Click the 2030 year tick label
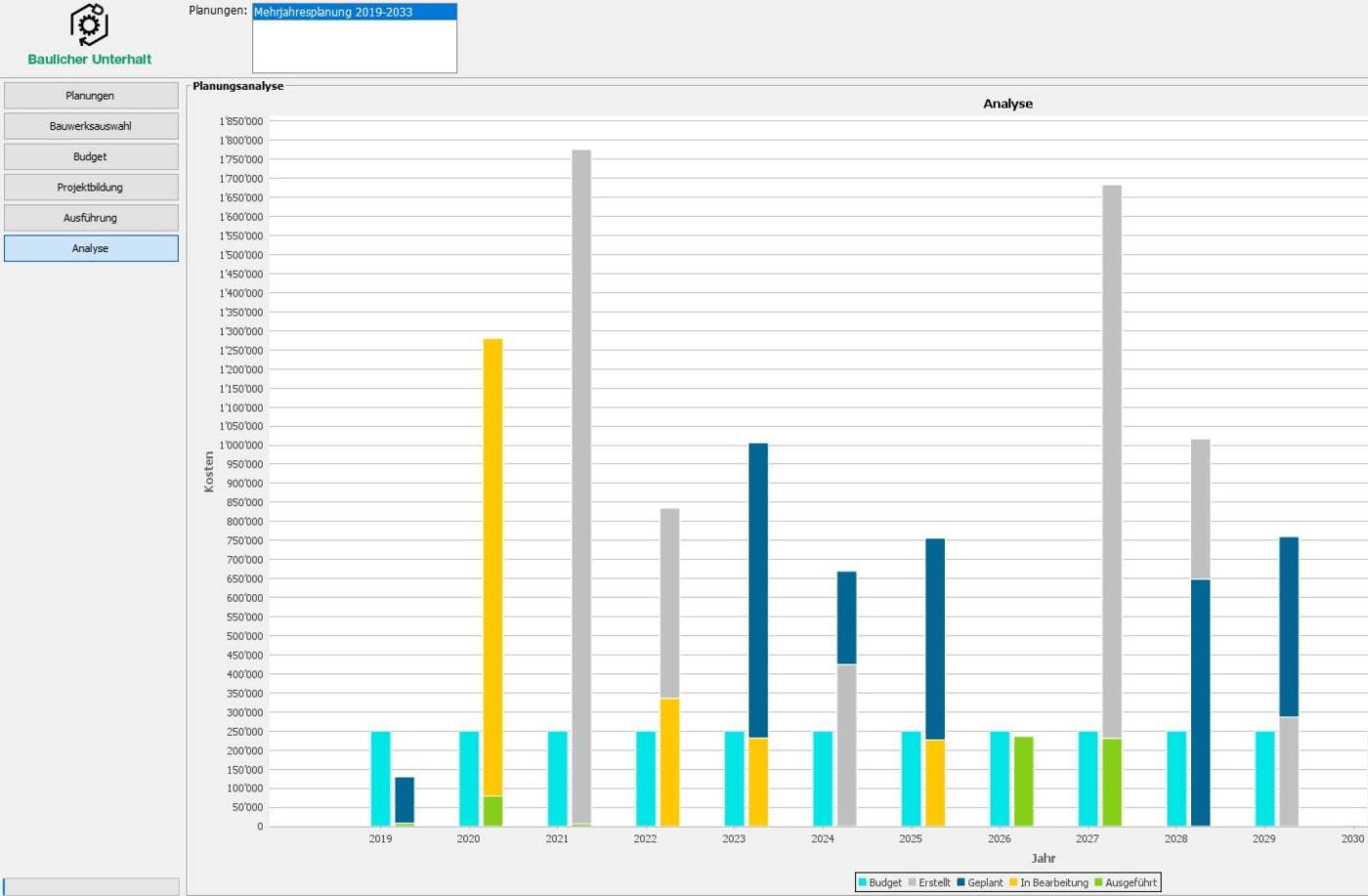Screen dimensions: 1368x896 click(1352, 838)
